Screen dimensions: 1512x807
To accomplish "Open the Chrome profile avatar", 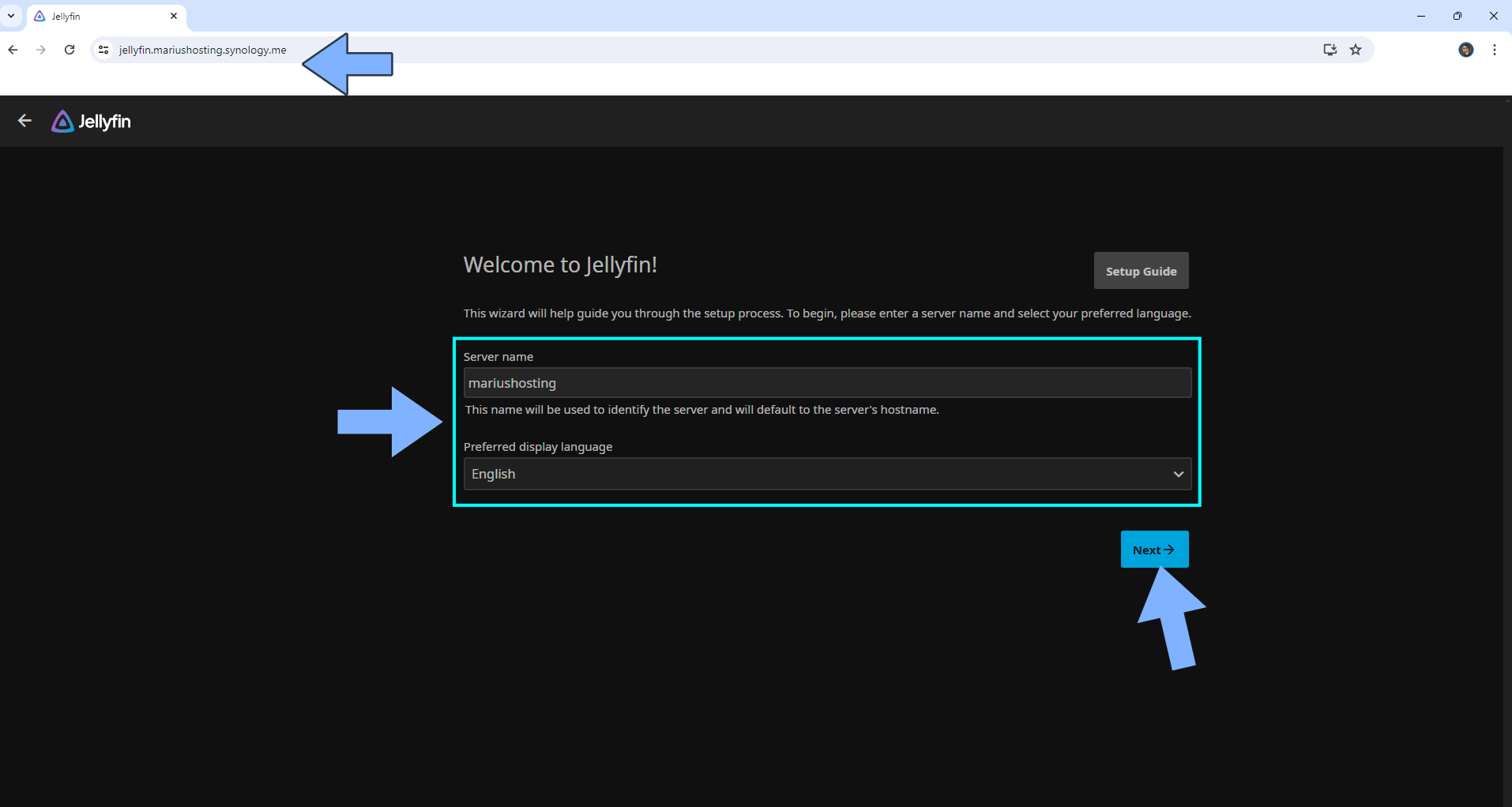I will pyautogui.click(x=1466, y=50).
